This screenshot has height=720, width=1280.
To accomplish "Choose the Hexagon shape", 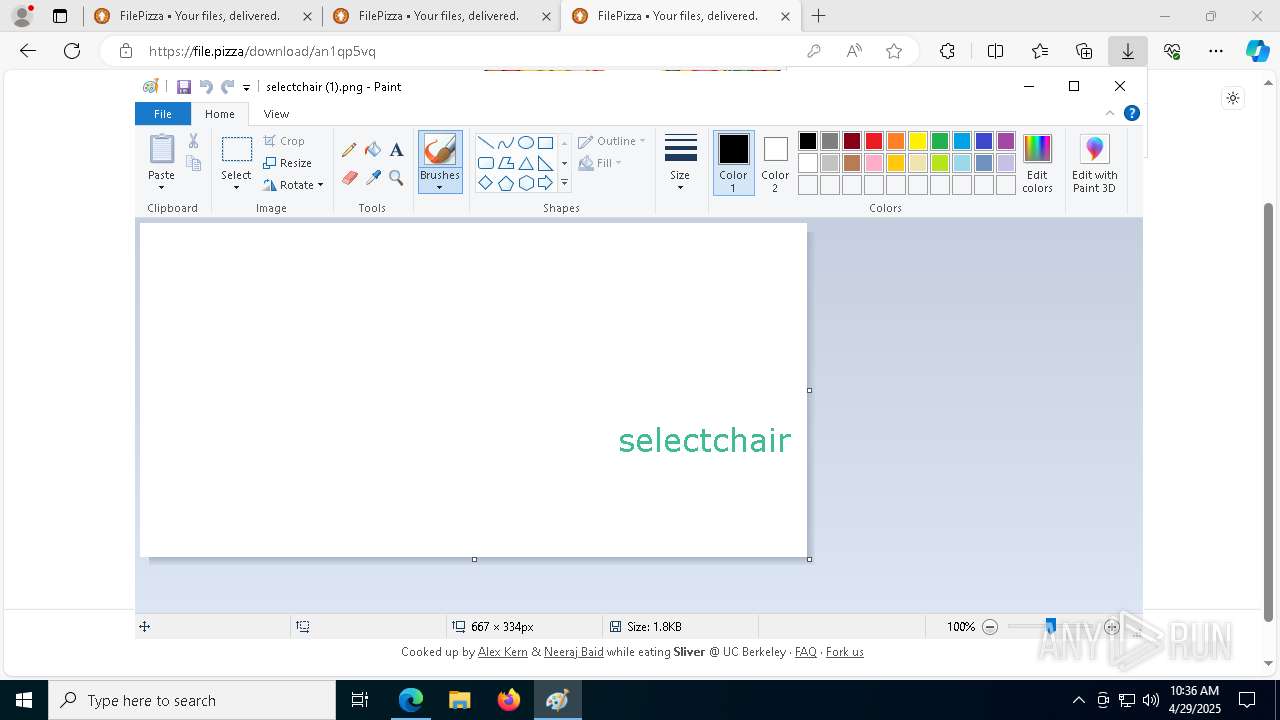I will (526, 183).
